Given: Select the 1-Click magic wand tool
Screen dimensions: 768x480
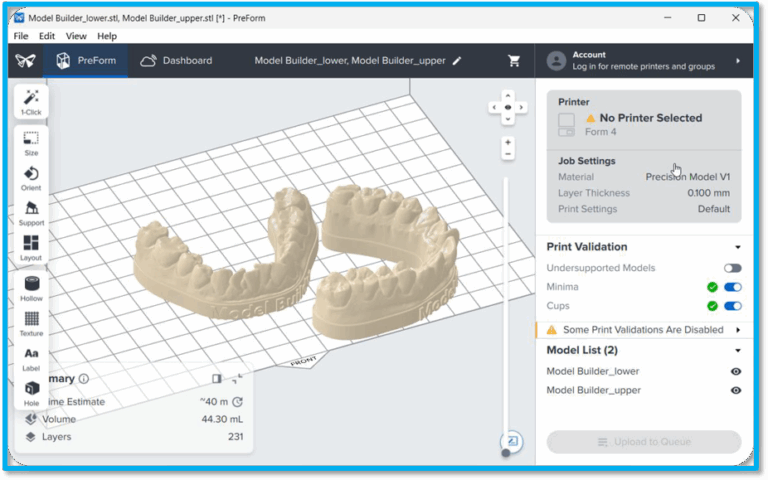Looking at the screenshot, I should 31,102.
